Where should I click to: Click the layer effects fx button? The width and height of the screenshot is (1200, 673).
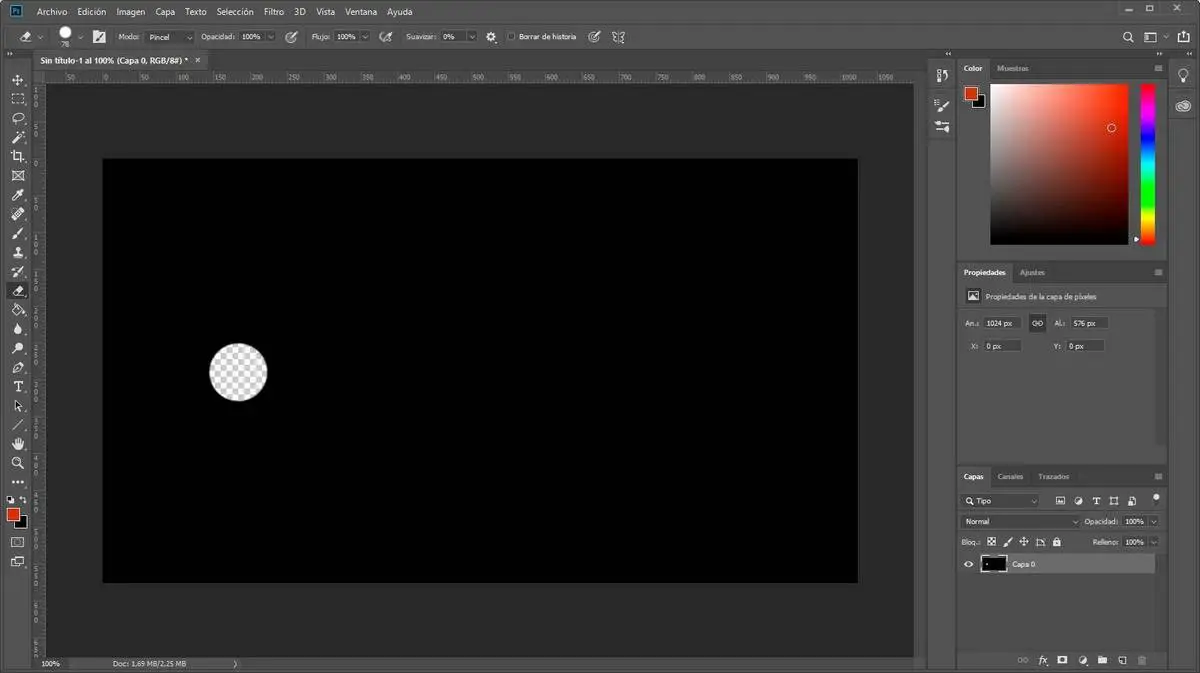coord(1043,660)
